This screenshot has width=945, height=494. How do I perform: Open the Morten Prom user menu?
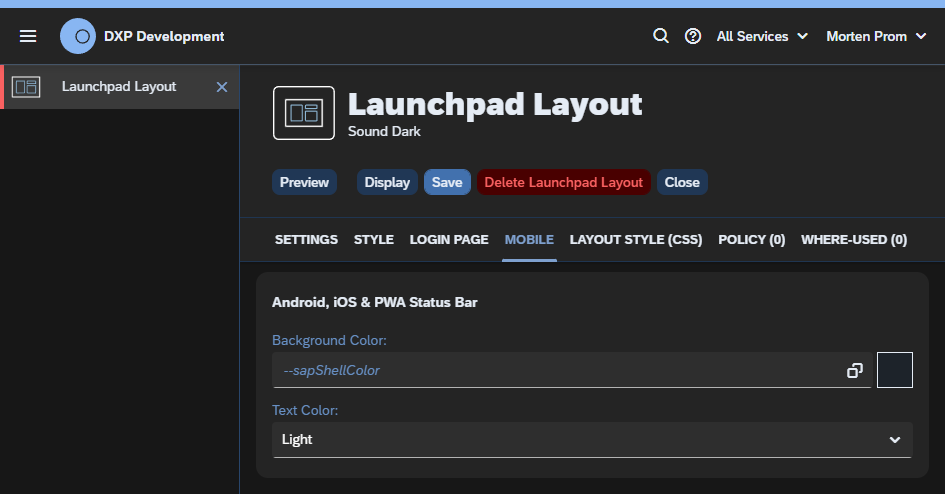(x=876, y=36)
